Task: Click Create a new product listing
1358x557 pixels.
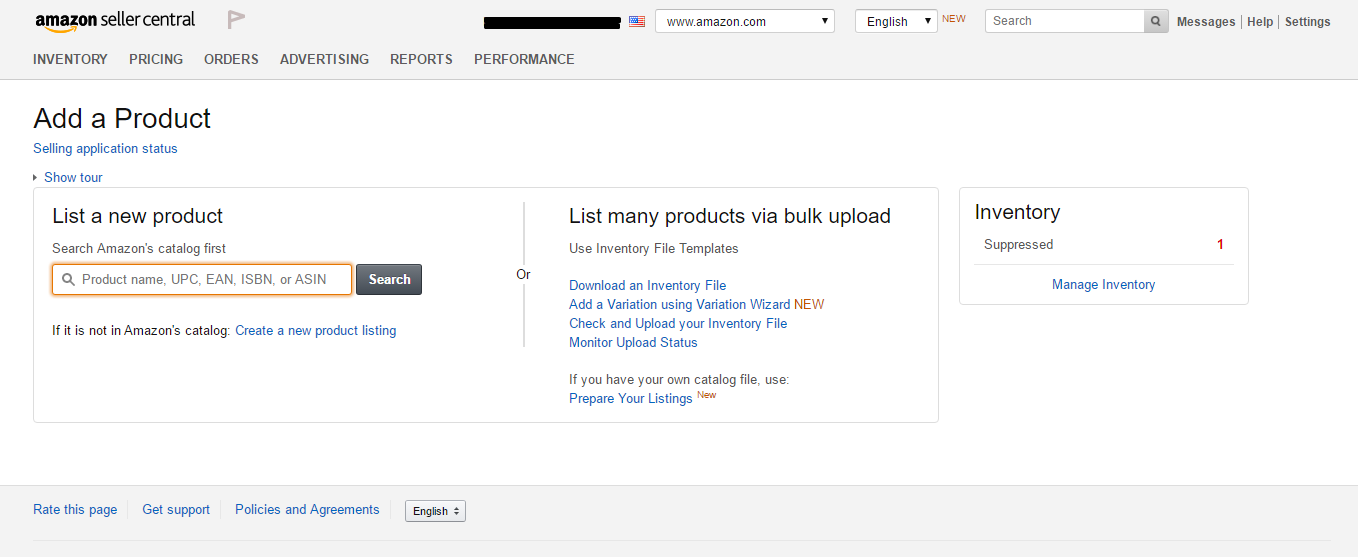Action: (x=315, y=330)
